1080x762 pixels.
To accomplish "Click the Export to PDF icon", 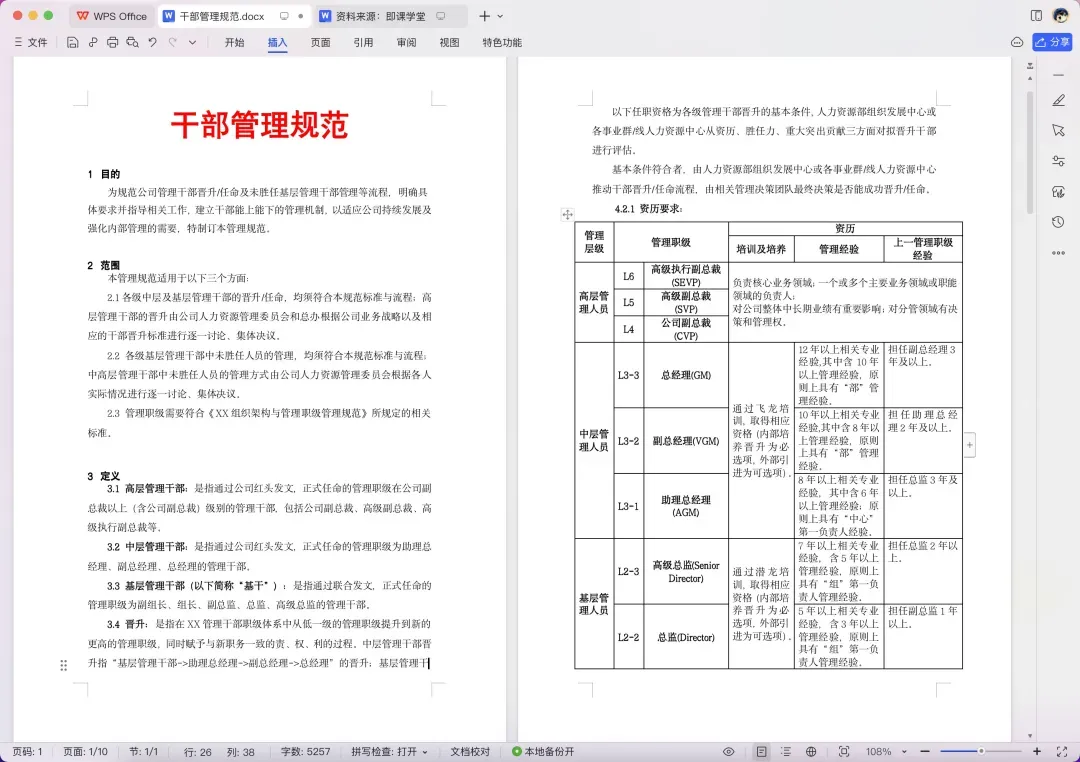I will [x=92, y=42].
